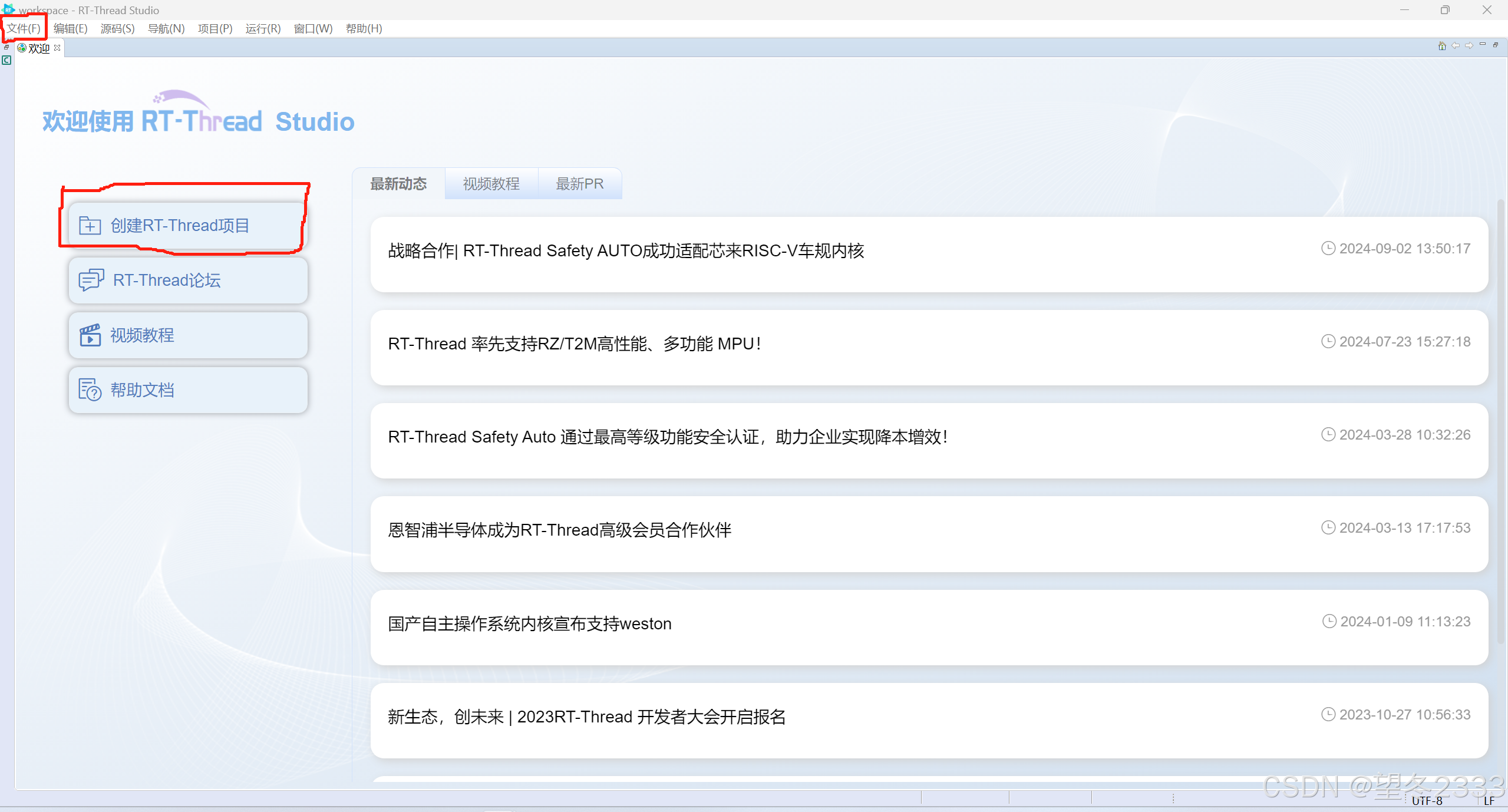Minimize the welcome view panel
This screenshot has height=812, width=1508.
pyautogui.click(x=1483, y=45)
